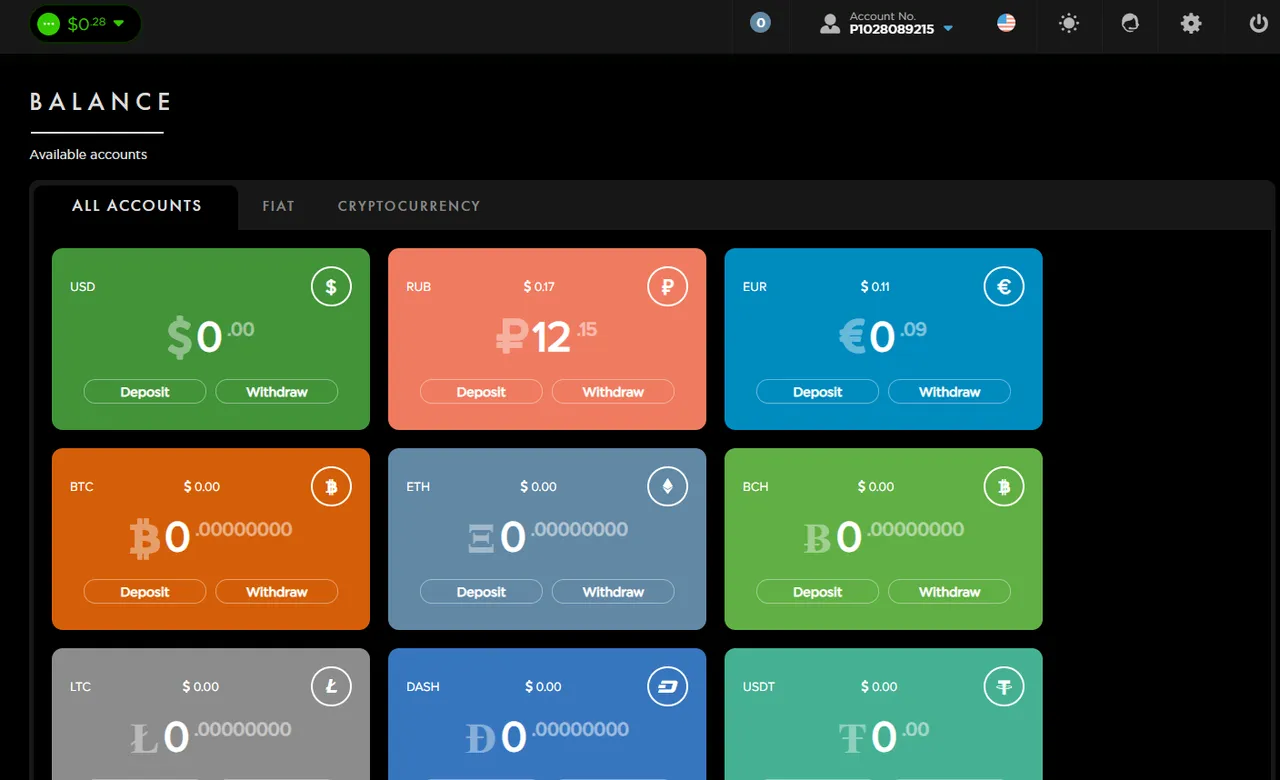Image resolution: width=1280 pixels, height=780 pixels.
Task: Open notifications badge showing 0
Action: tap(760, 22)
